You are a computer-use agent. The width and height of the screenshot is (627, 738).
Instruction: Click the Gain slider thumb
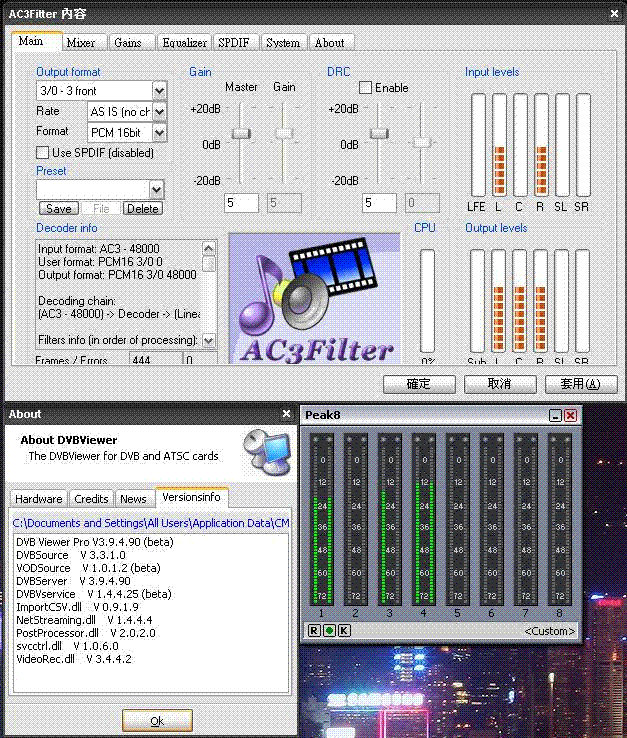pyautogui.click(x=284, y=133)
